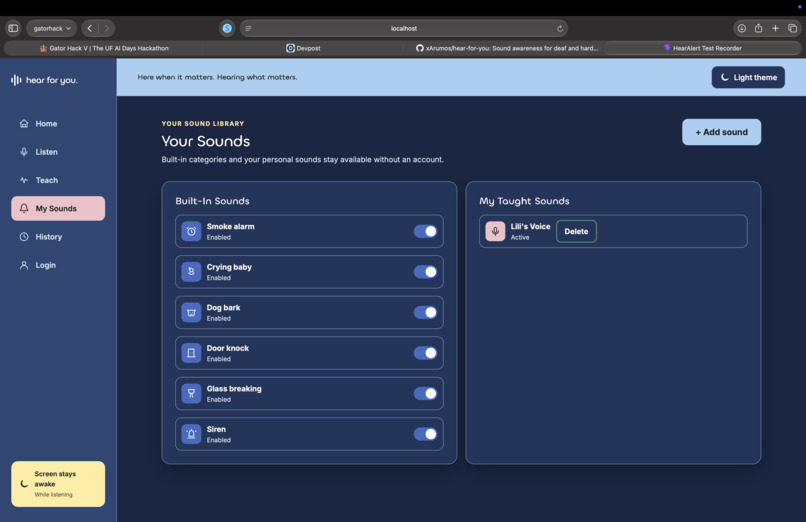Open the Teach page in the sidebar
Screen dimensions: 806x522
pos(58,180)
